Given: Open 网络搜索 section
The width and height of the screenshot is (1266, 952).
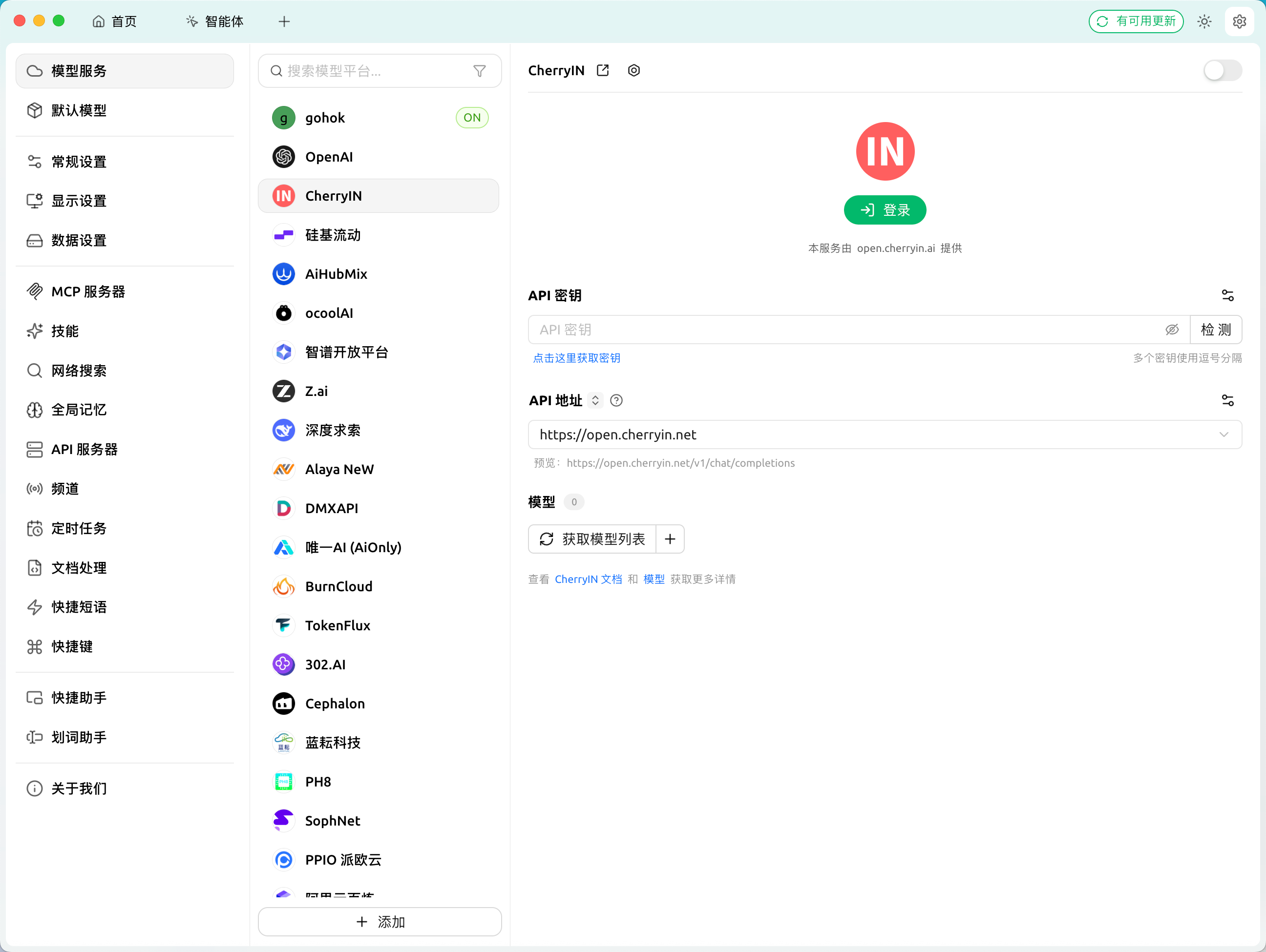Looking at the screenshot, I should 125,371.
